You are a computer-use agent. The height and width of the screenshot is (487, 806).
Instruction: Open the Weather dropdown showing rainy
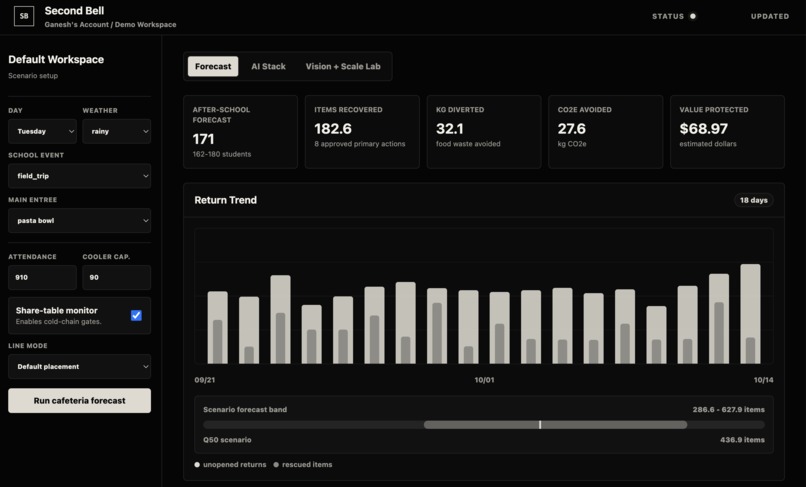pyautogui.click(x=117, y=131)
